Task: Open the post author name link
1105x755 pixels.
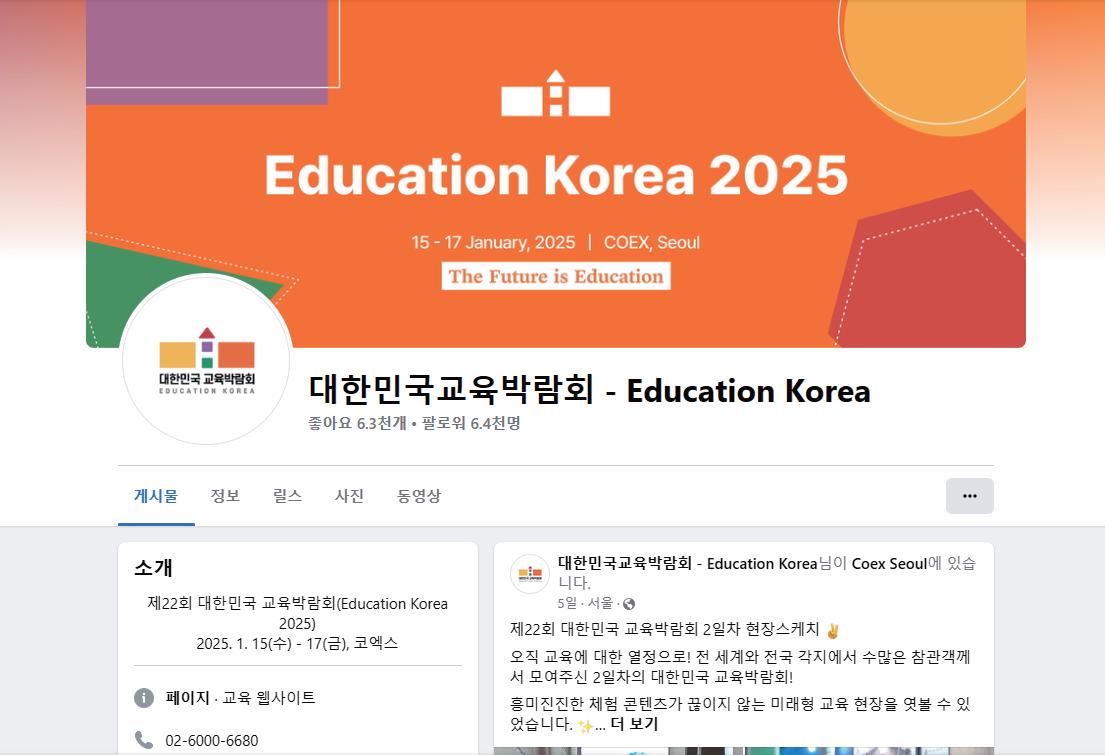Action: [x=687, y=563]
